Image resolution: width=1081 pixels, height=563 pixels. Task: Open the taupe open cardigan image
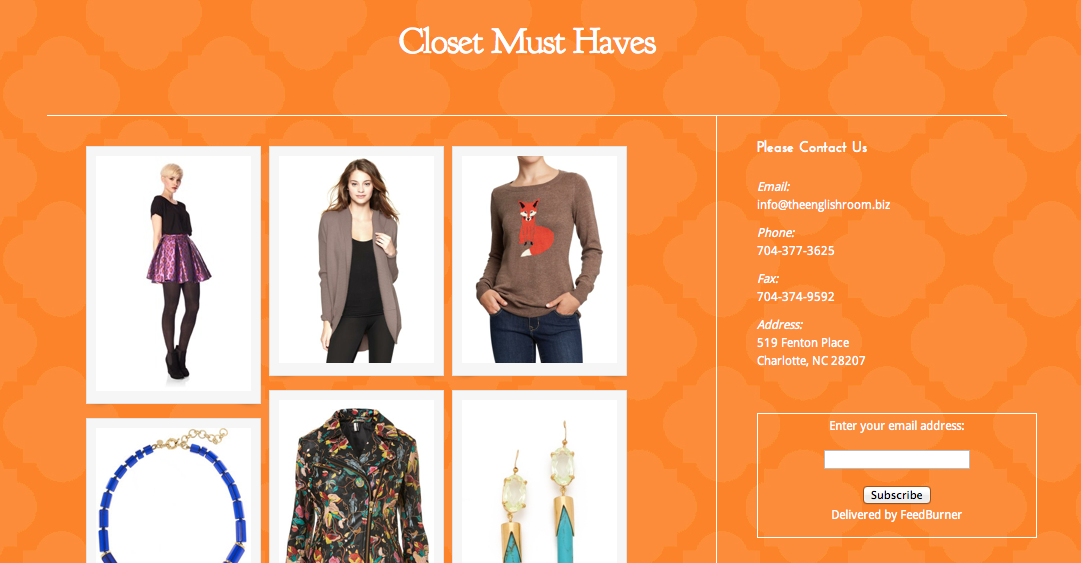356,260
